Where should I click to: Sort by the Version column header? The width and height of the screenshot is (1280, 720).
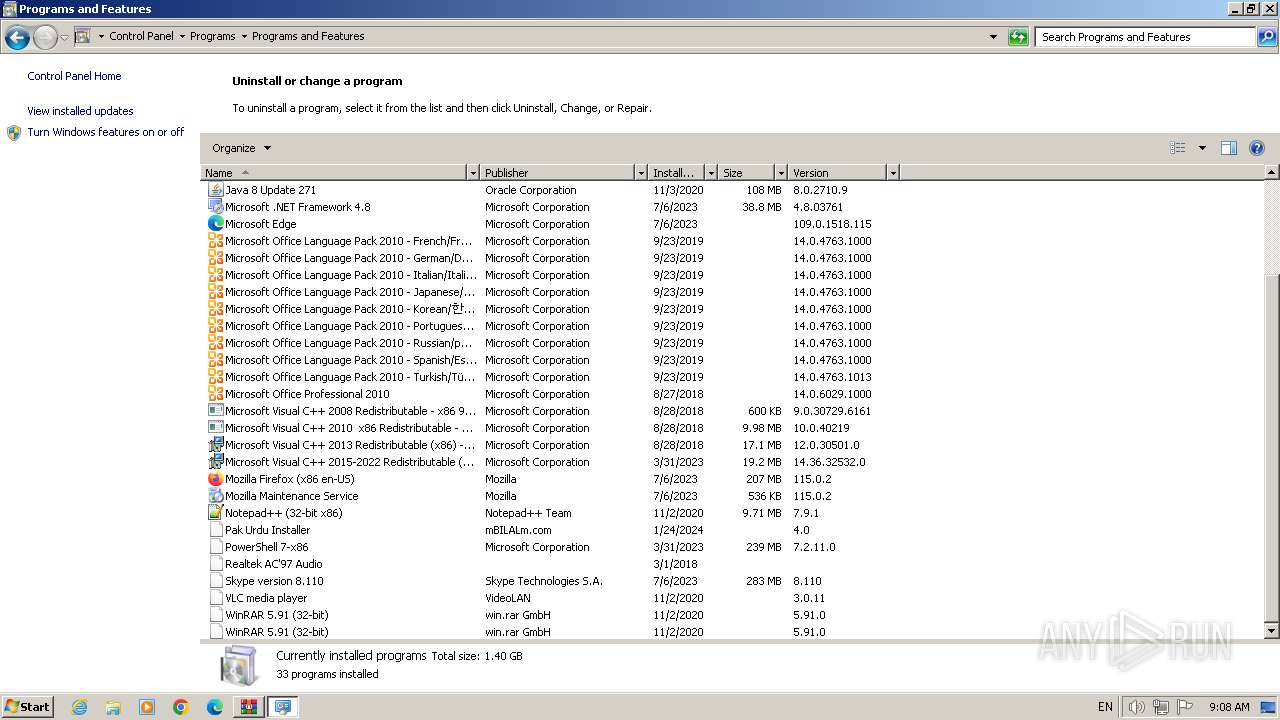pos(837,173)
